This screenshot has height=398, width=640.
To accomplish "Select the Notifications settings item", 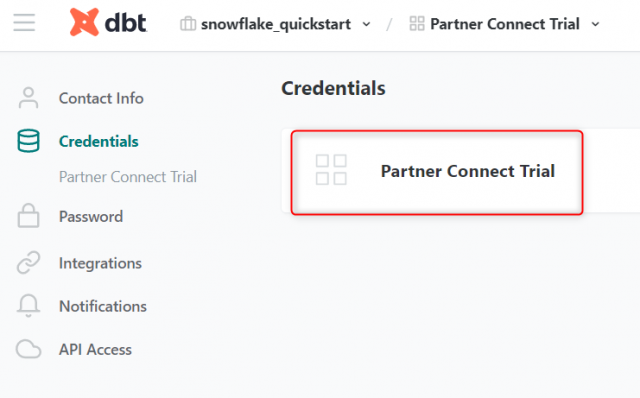I will tap(103, 306).
